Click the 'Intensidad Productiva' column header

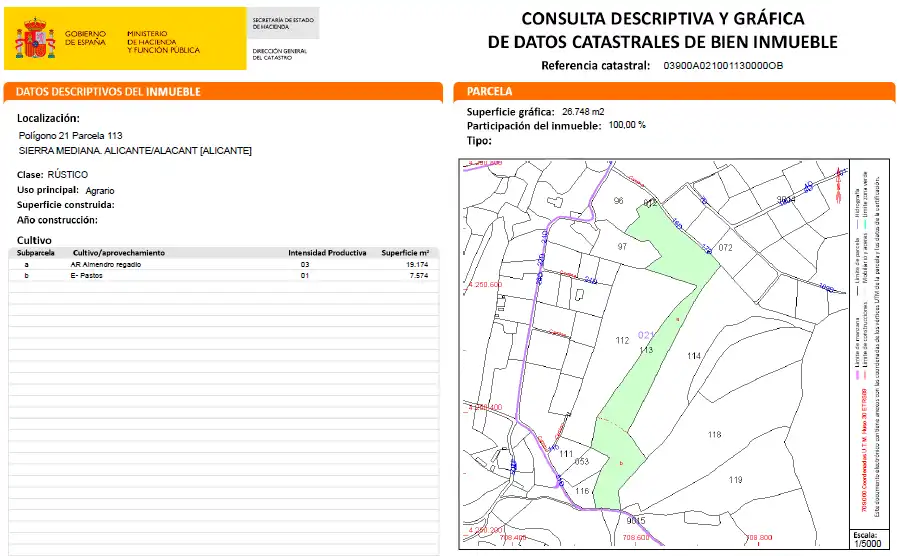click(x=327, y=253)
